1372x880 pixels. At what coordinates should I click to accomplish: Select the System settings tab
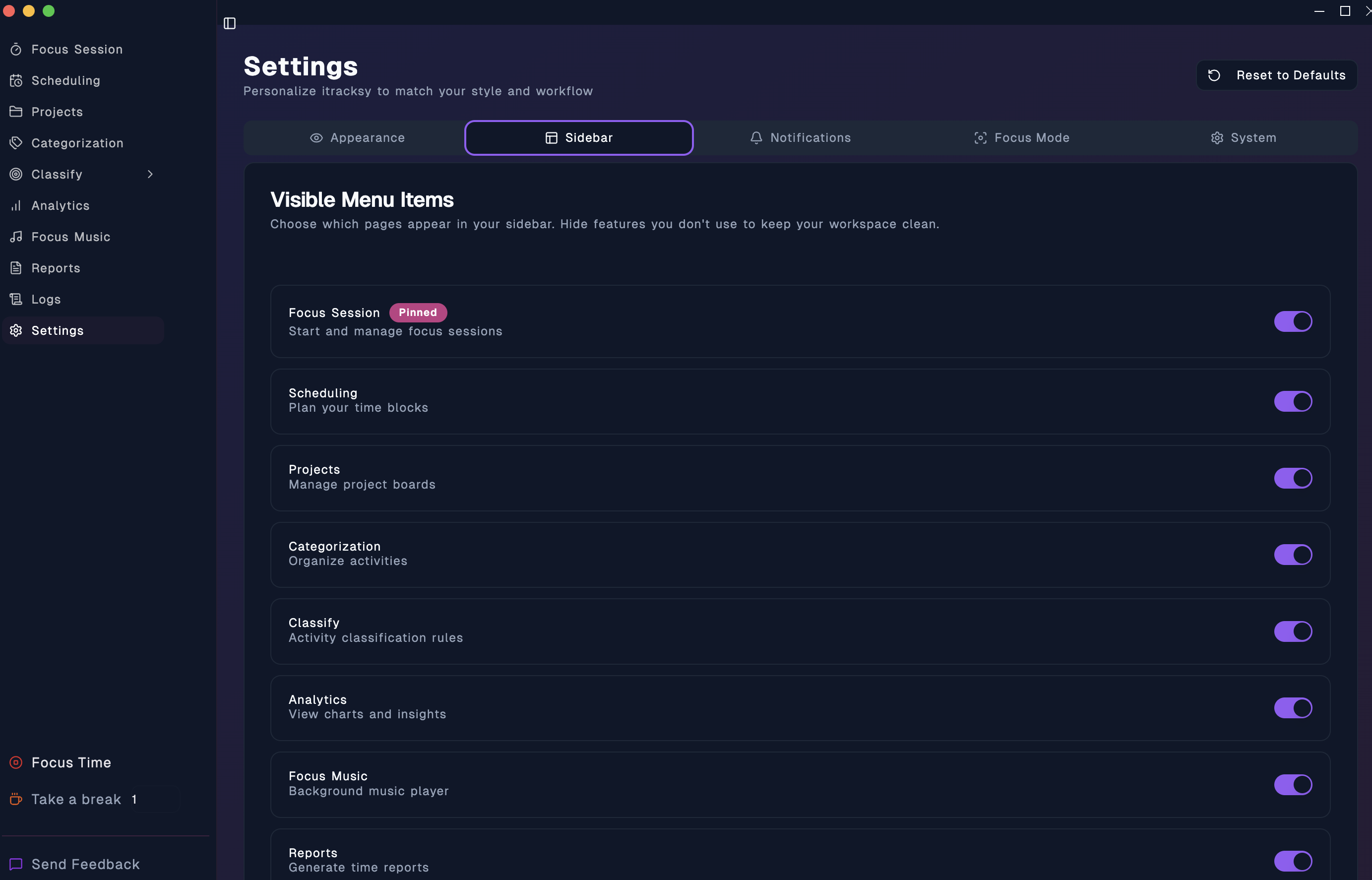point(1243,138)
